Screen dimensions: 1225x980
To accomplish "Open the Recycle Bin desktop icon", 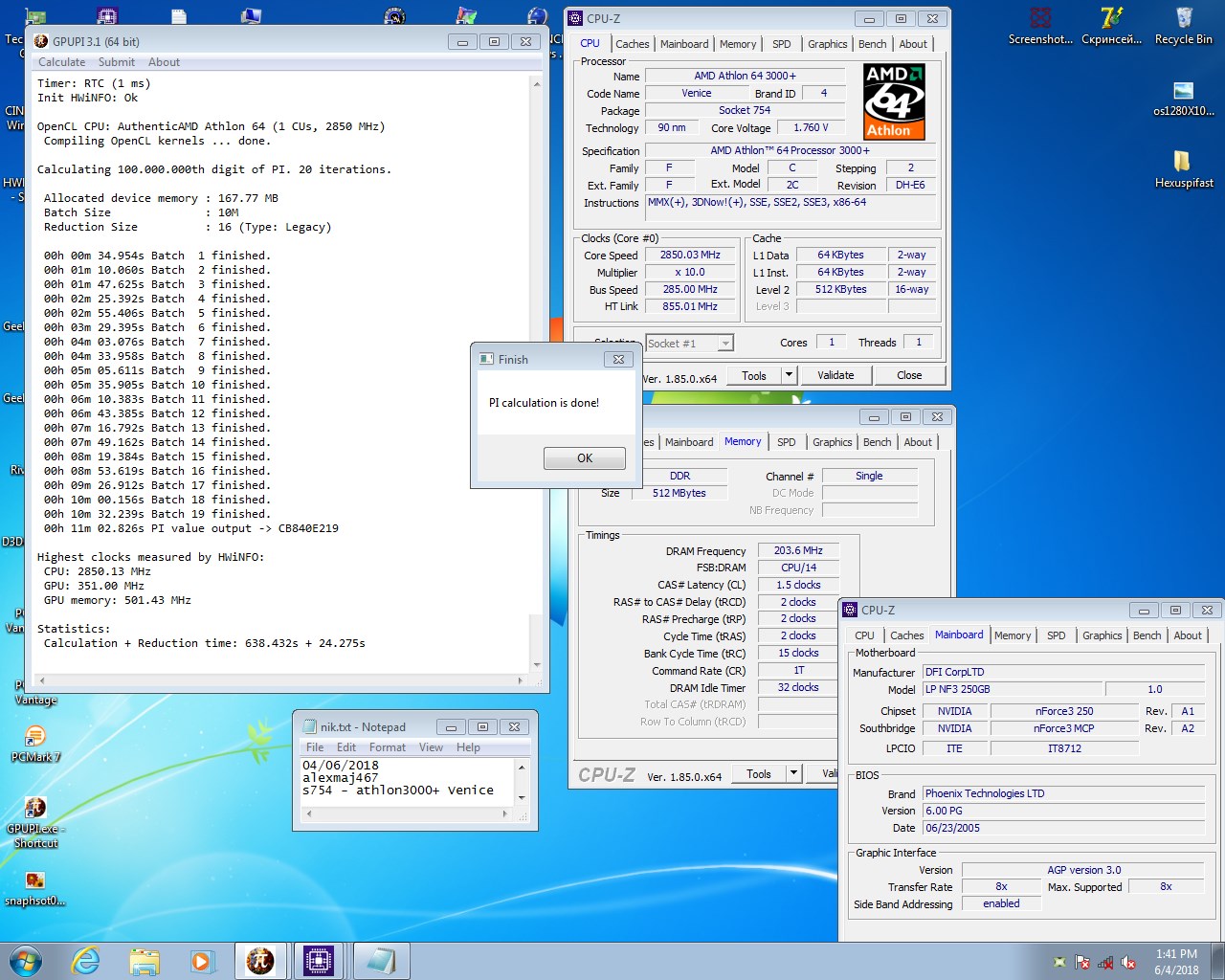I will [x=1184, y=27].
